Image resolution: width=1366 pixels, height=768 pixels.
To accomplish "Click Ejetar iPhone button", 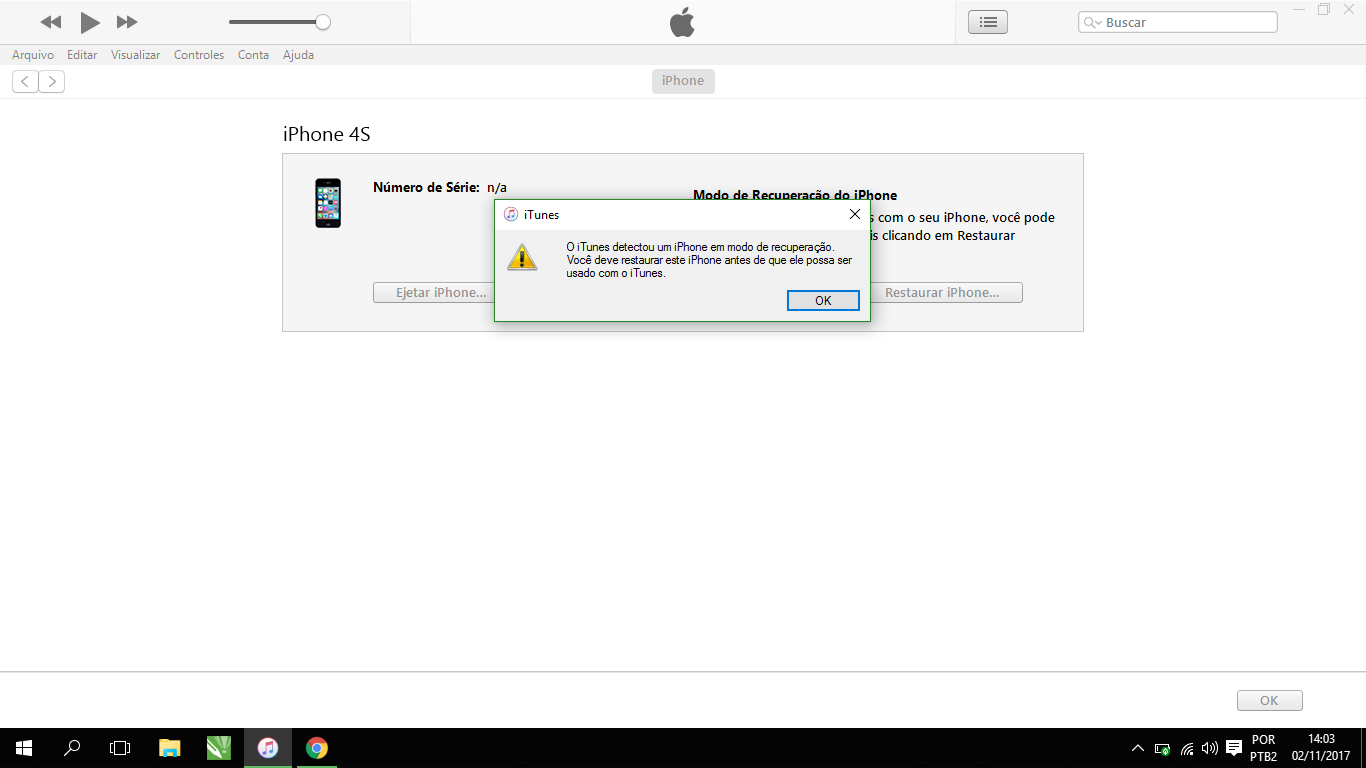I will [434, 292].
